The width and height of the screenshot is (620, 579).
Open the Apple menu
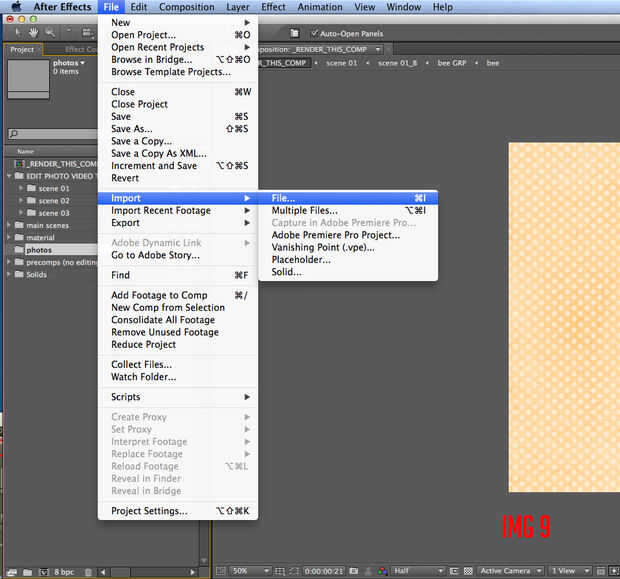(16, 6)
